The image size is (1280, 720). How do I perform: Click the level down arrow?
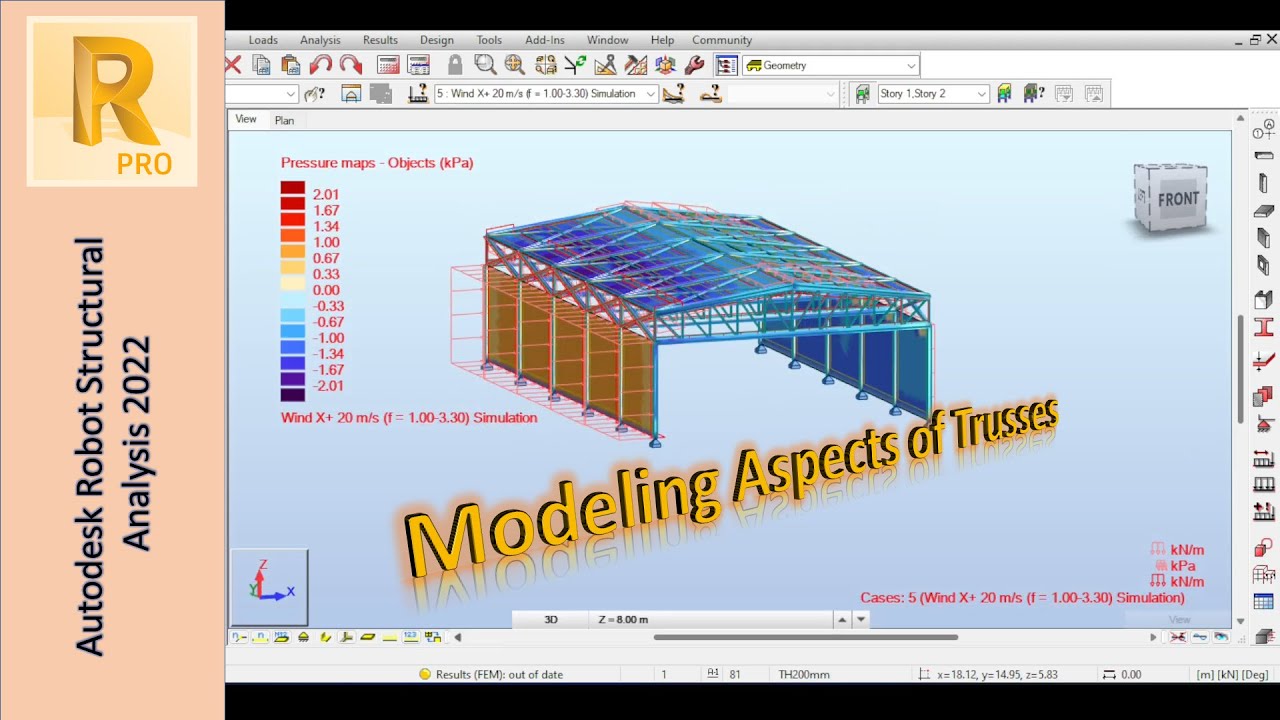pyautogui.click(x=861, y=620)
